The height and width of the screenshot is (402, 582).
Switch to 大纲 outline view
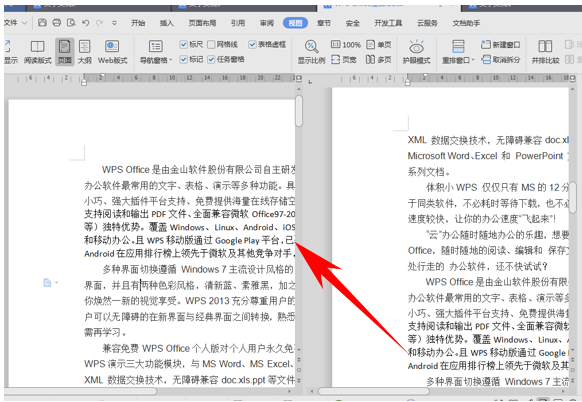(85, 52)
